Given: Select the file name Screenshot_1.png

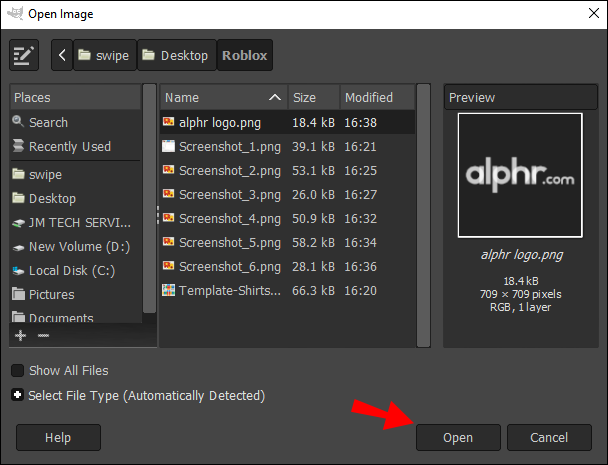Looking at the screenshot, I should tap(230, 147).
